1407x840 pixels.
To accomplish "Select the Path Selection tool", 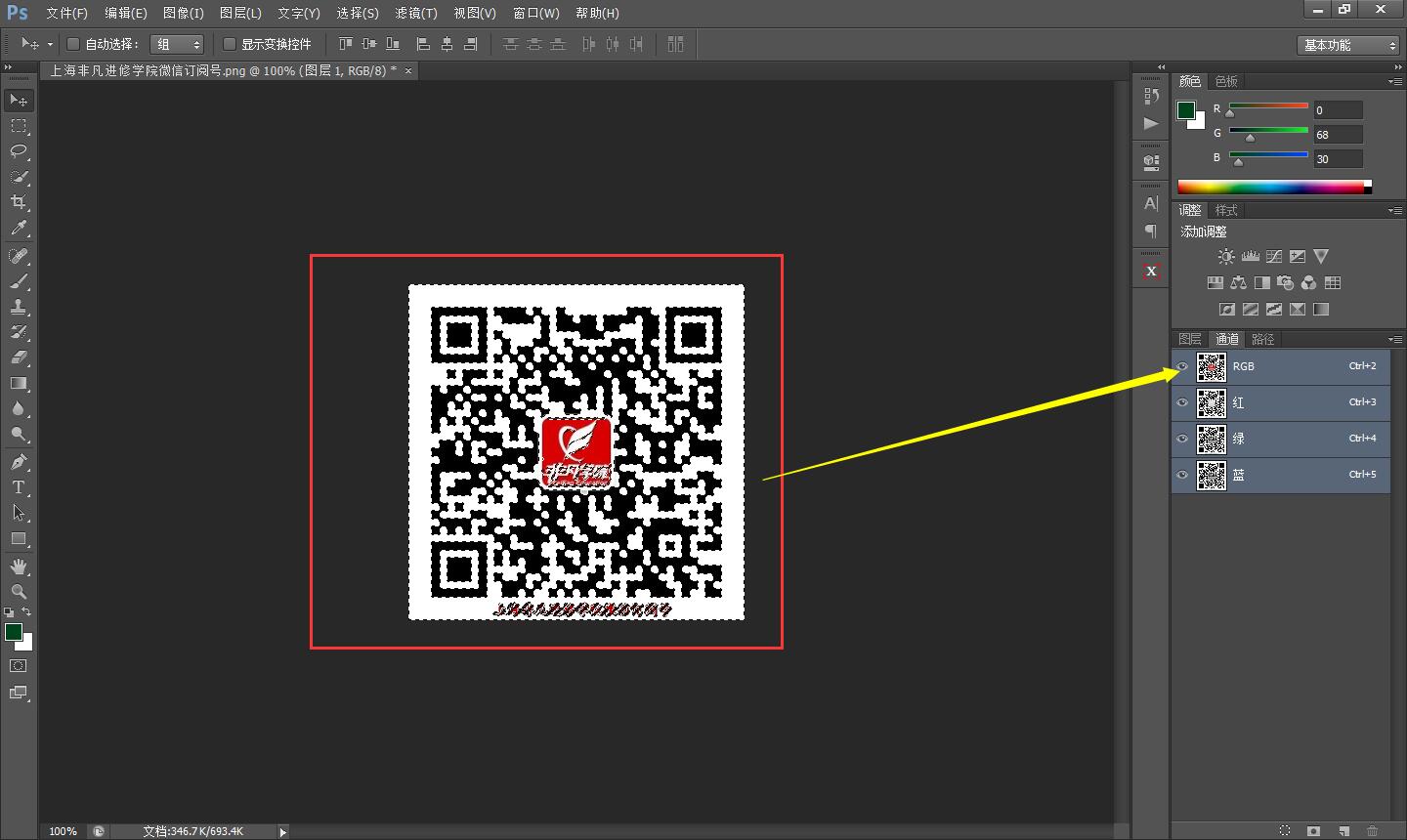I will (19, 513).
